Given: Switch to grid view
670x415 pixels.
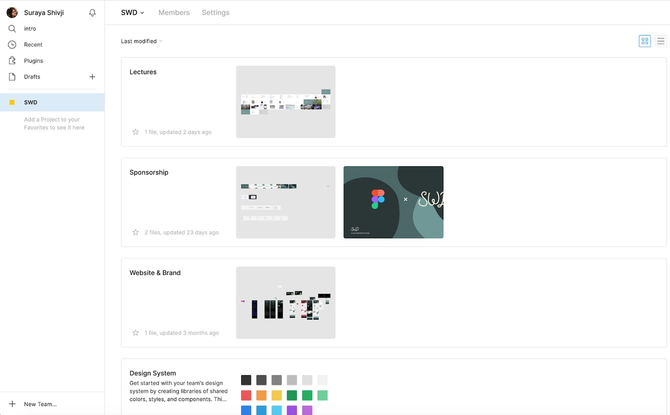Looking at the screenshot, I should pyautogui.click(x=644, y=41).
